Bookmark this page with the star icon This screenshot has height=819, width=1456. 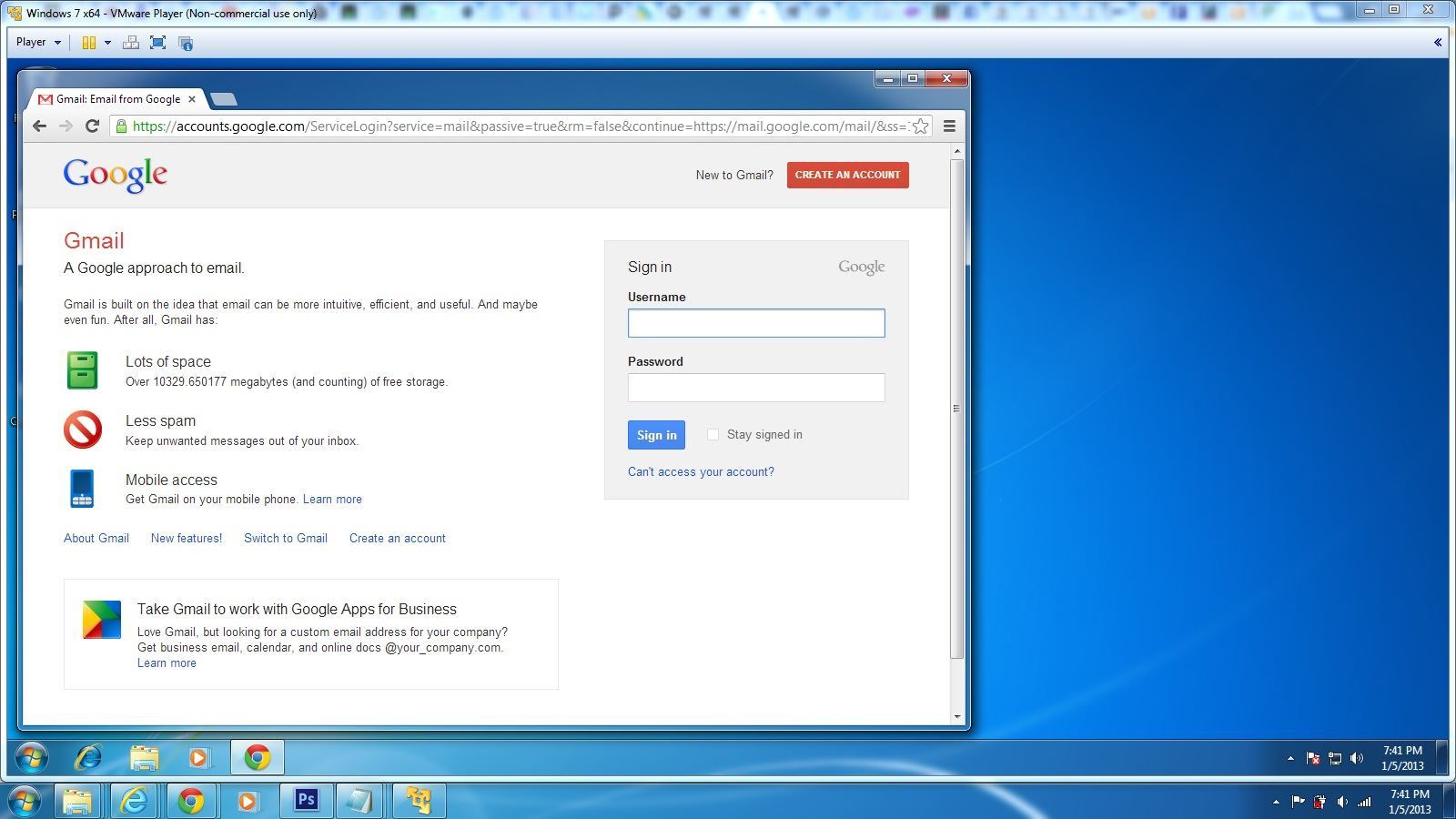click(x=920, y=126)
